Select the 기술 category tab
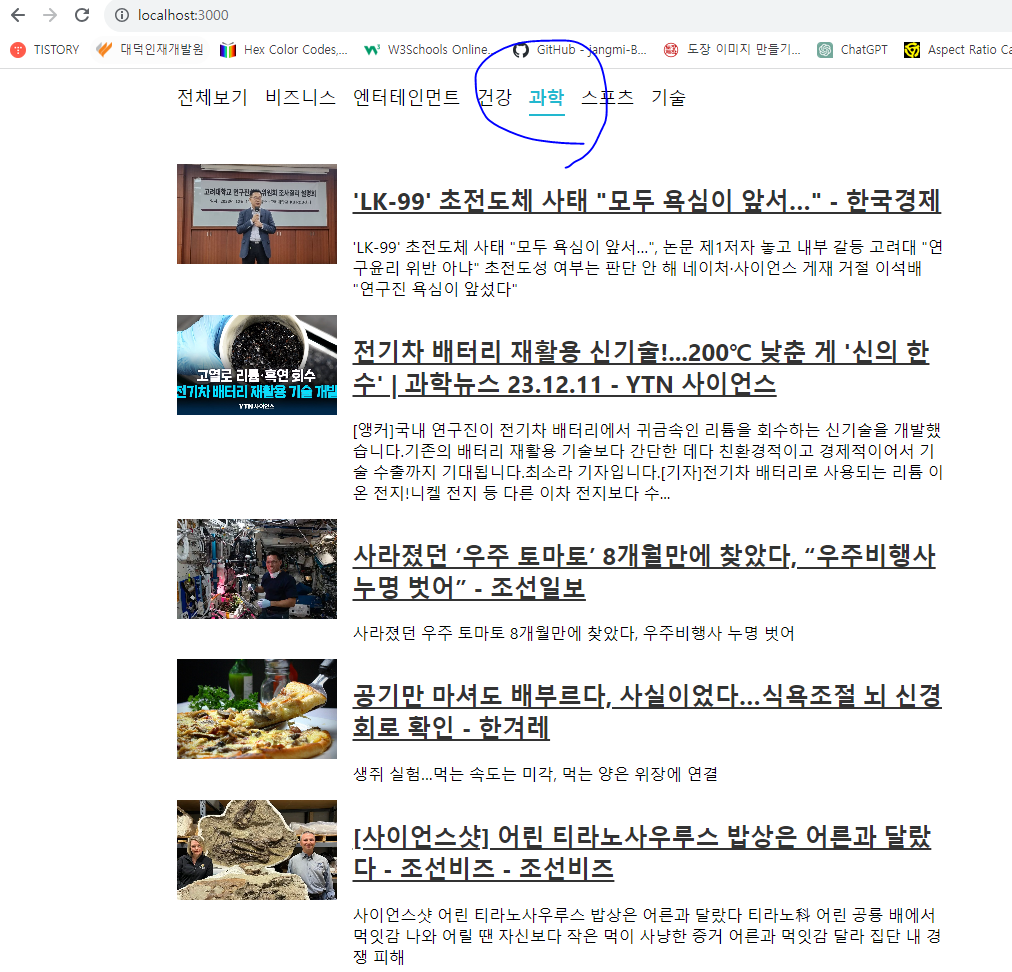Viewport: 1012px width, 972px height. tap(668, 97)
